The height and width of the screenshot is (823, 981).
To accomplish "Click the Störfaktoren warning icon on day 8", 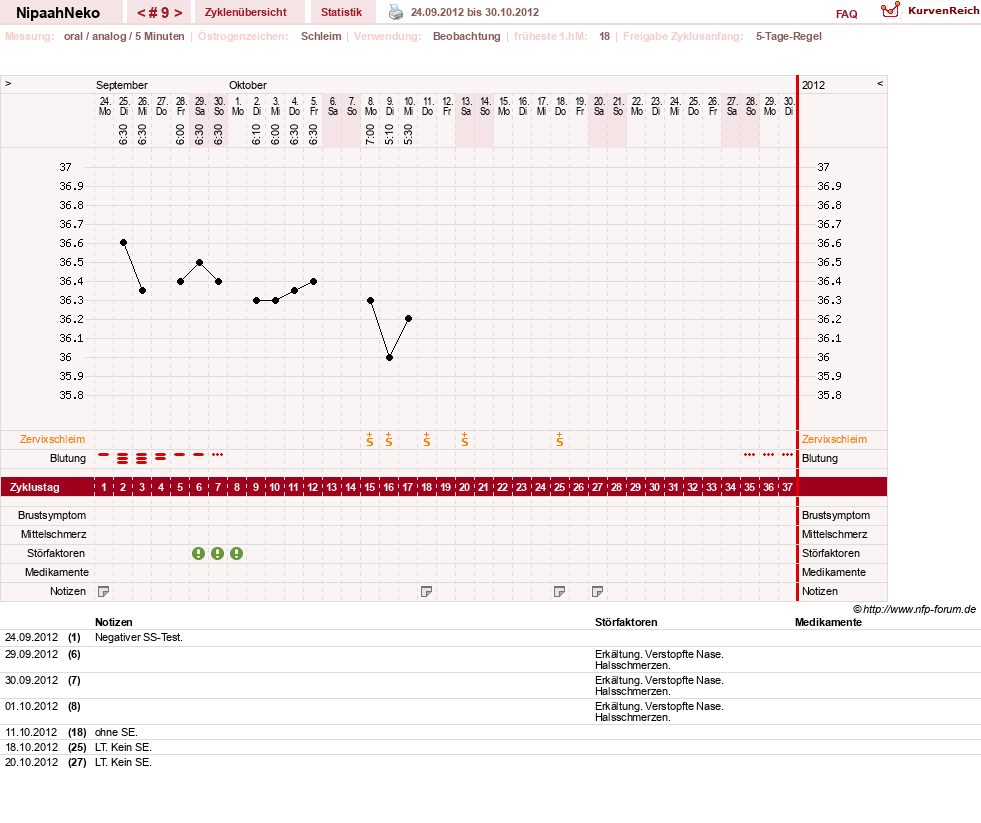I will point(236,553).
